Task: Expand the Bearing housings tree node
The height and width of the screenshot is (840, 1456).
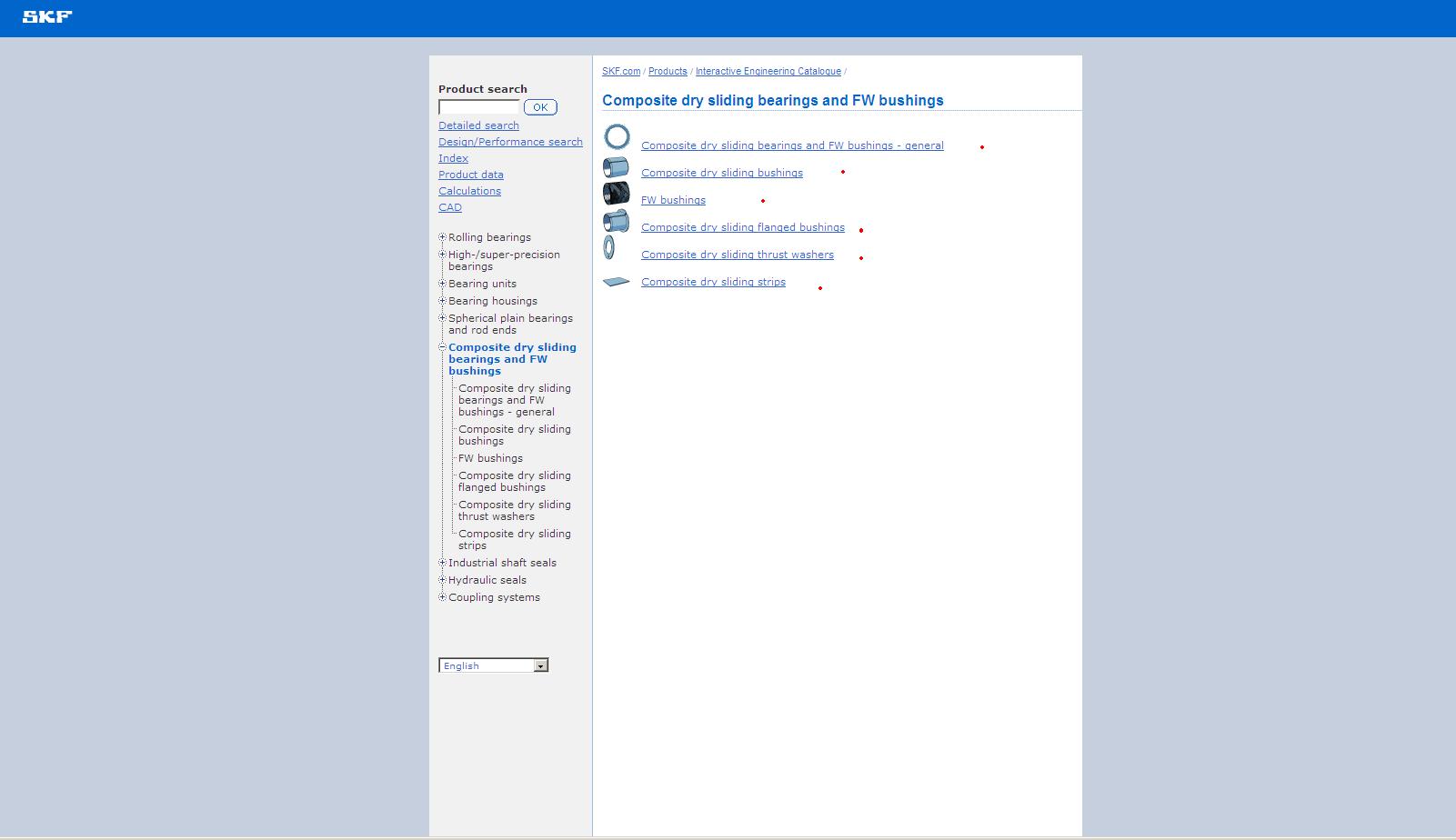Action: pyautogui.click(x=442, y=301)
